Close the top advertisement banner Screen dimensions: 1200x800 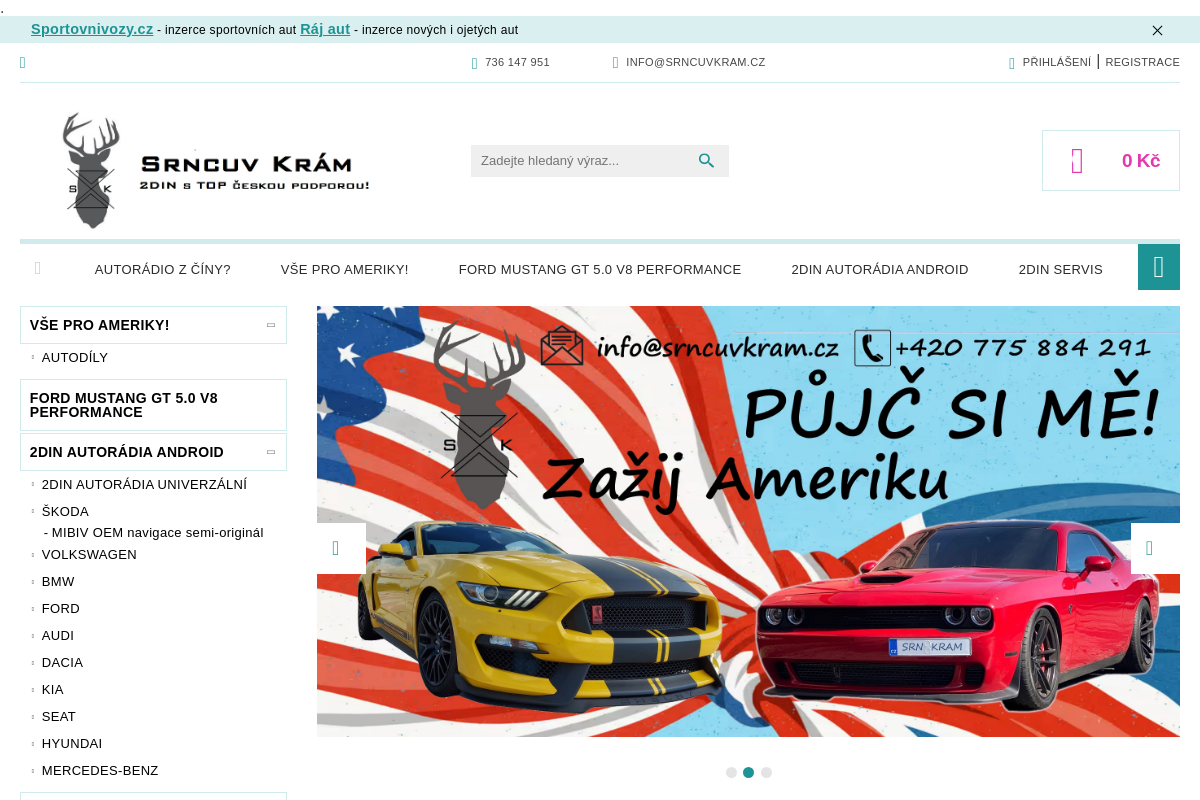(x=1157, y=30)
